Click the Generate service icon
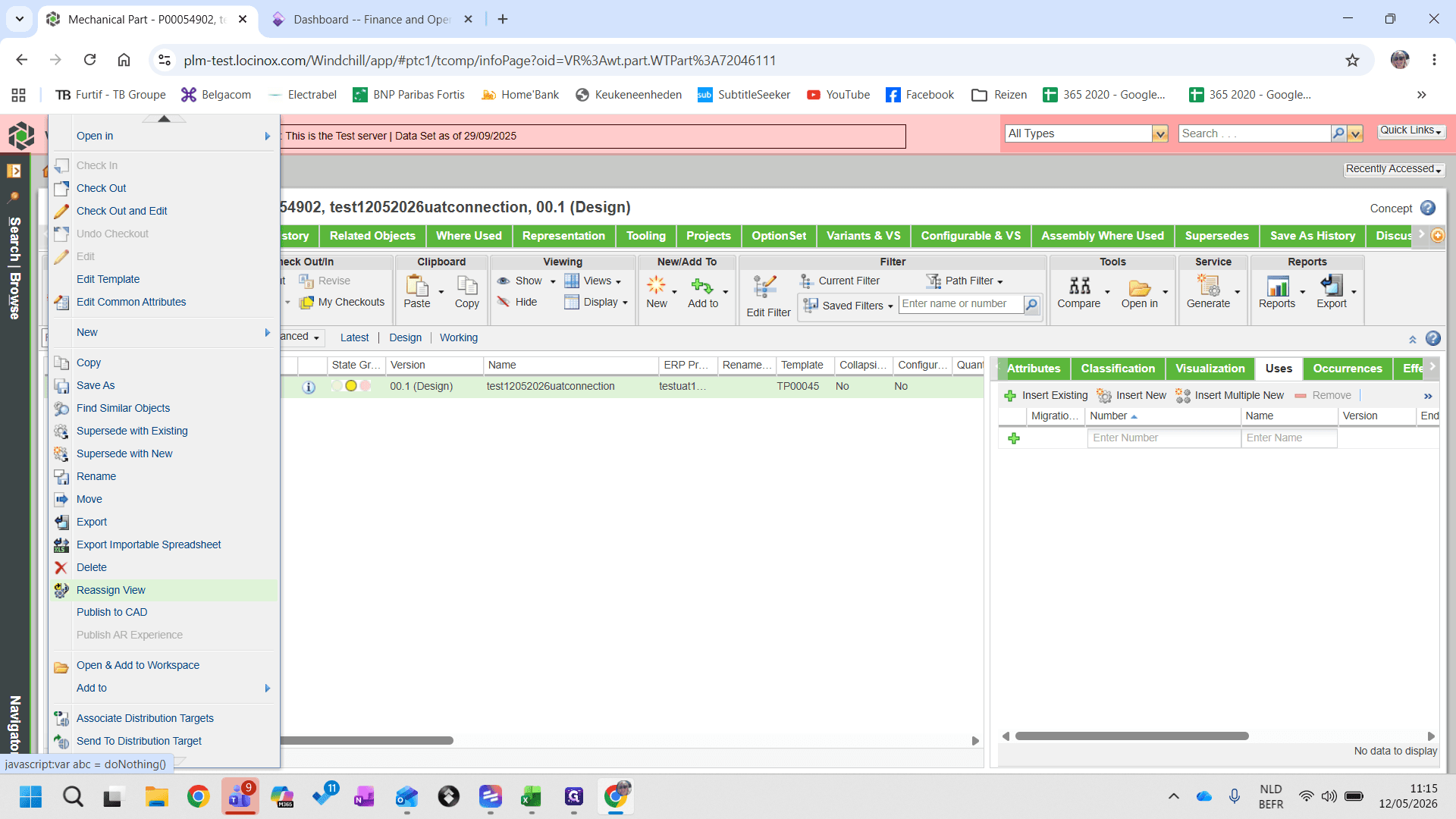 1208,285
